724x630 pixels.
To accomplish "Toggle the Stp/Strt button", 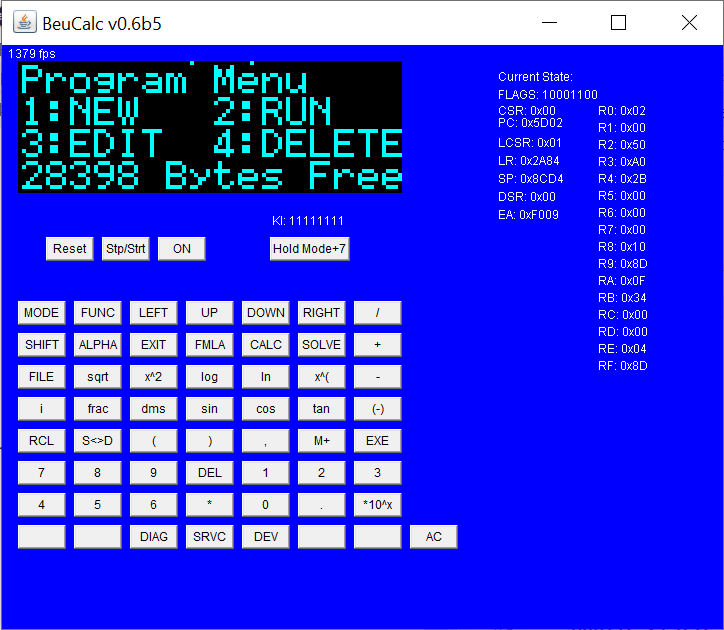I will tap(125, 249).
